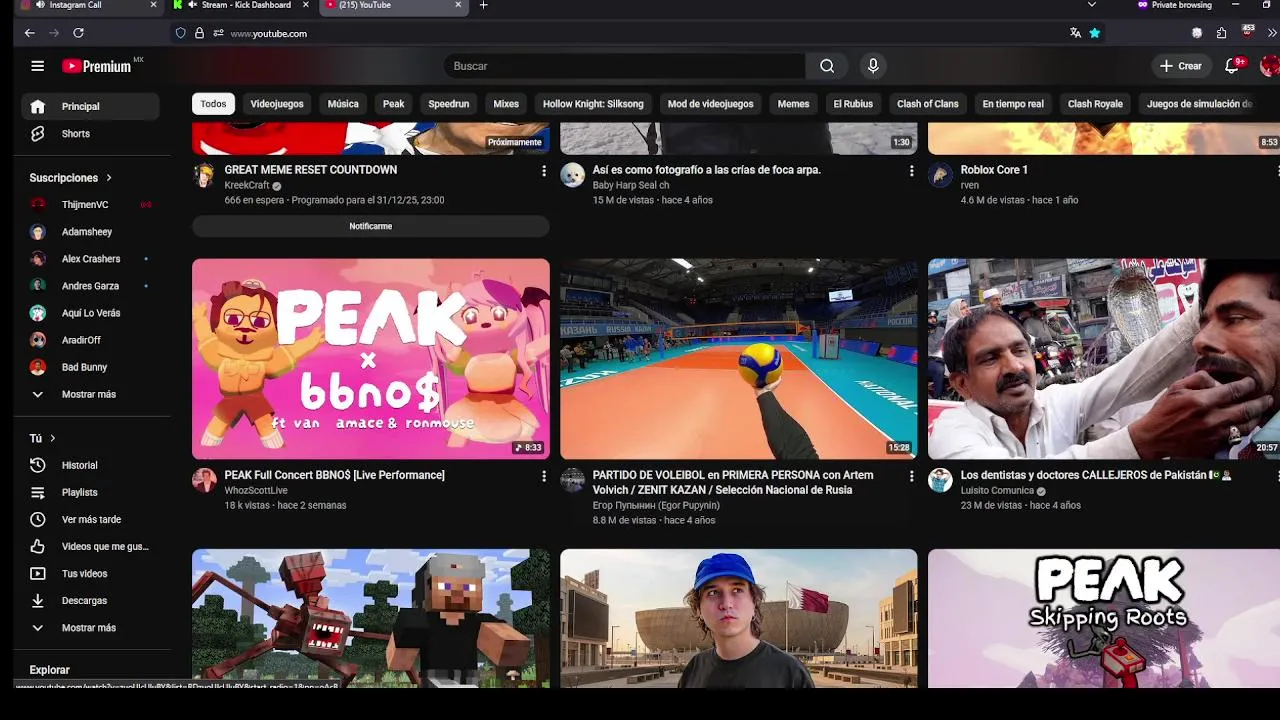Click into the Buscar search field
The width and height of the screenshot is (1280, 720).
tap(625, 66)
